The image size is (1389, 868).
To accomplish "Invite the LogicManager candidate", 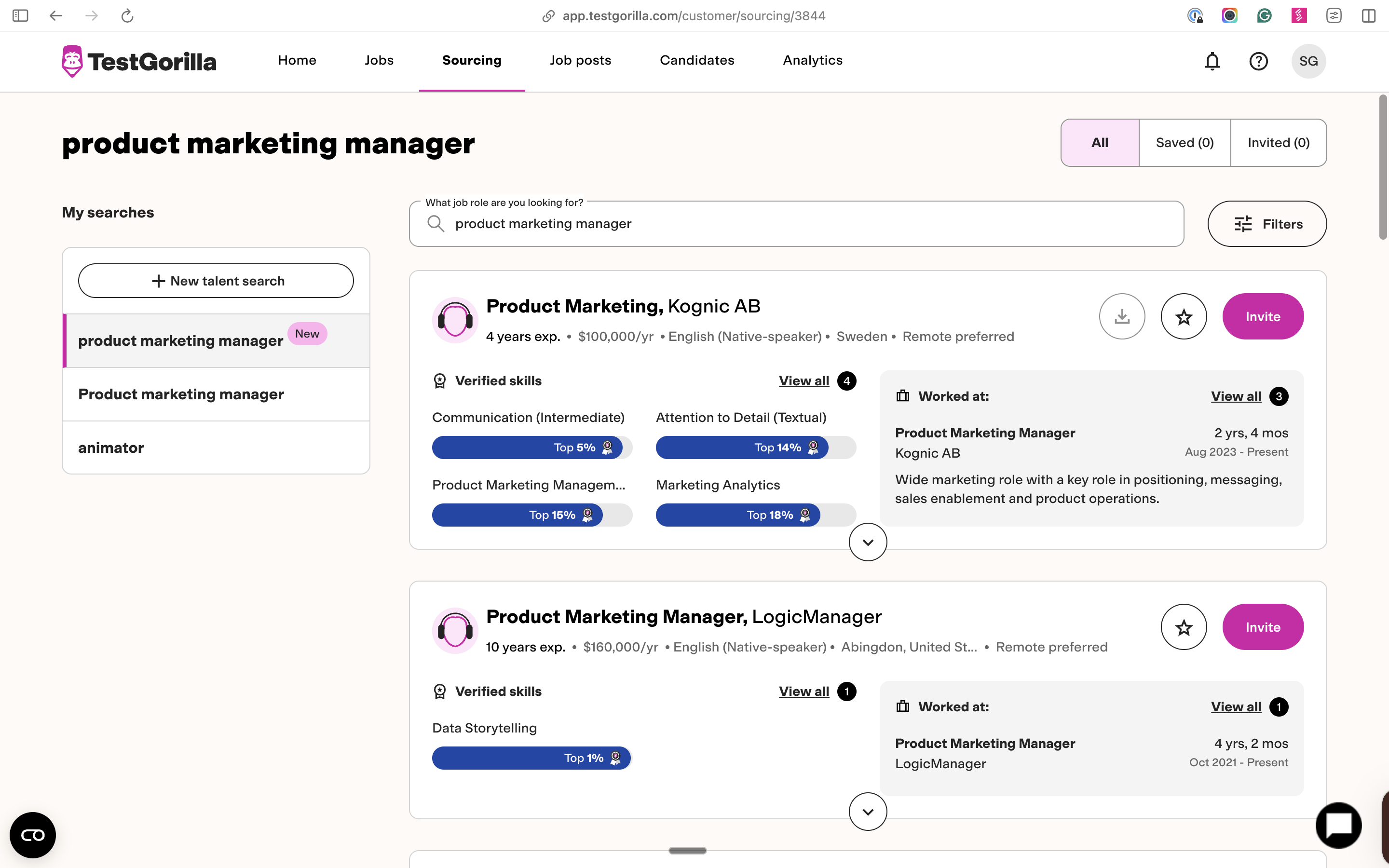I will point(1263,627).
